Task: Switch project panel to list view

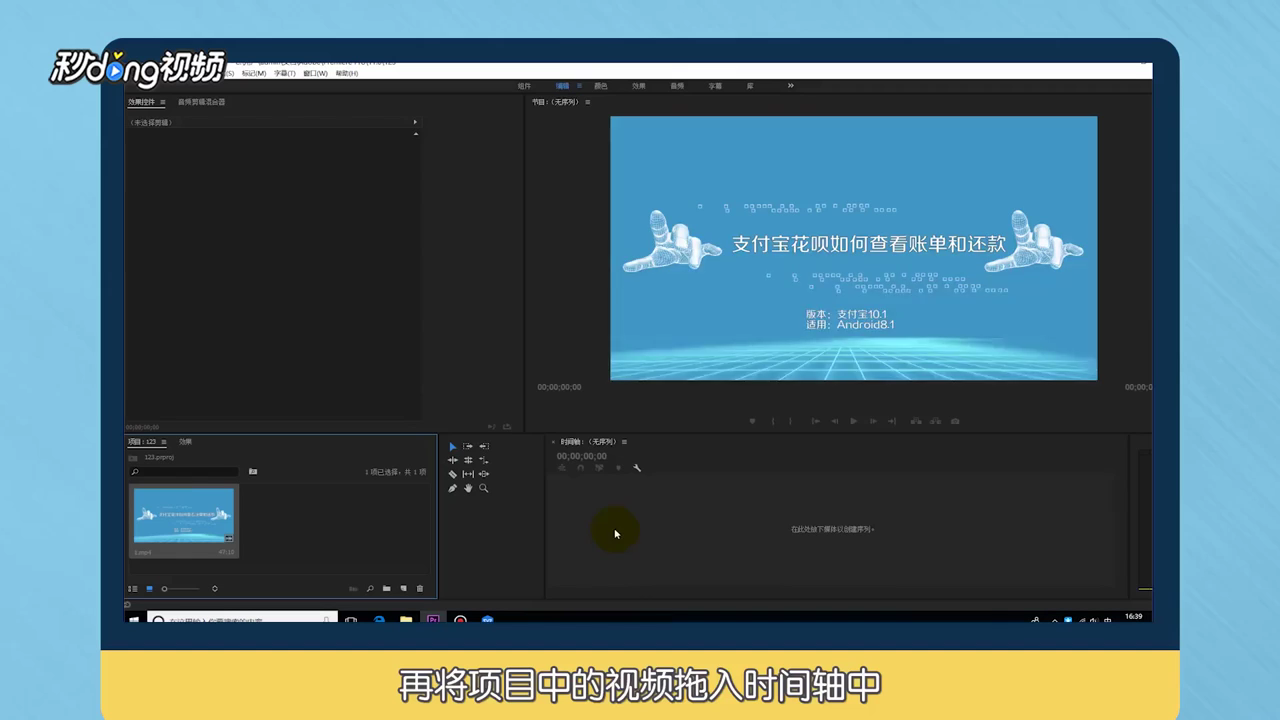Action: point(133,589)
